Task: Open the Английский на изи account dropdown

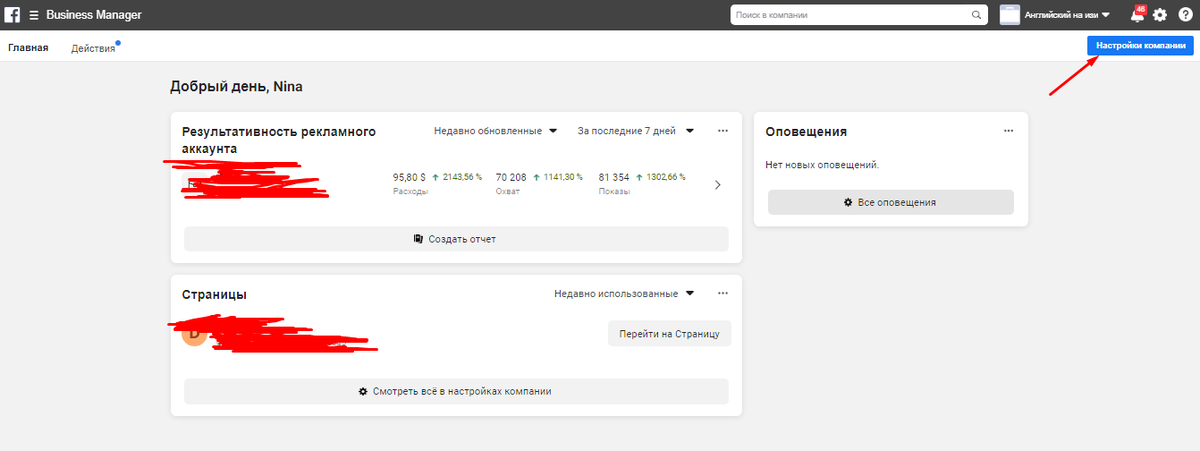Action: coord(1067,15)
